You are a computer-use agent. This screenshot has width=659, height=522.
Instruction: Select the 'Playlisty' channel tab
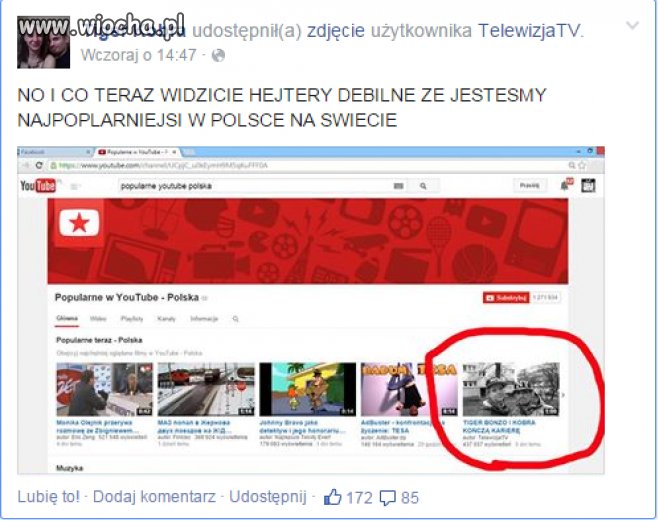(132, 319)
